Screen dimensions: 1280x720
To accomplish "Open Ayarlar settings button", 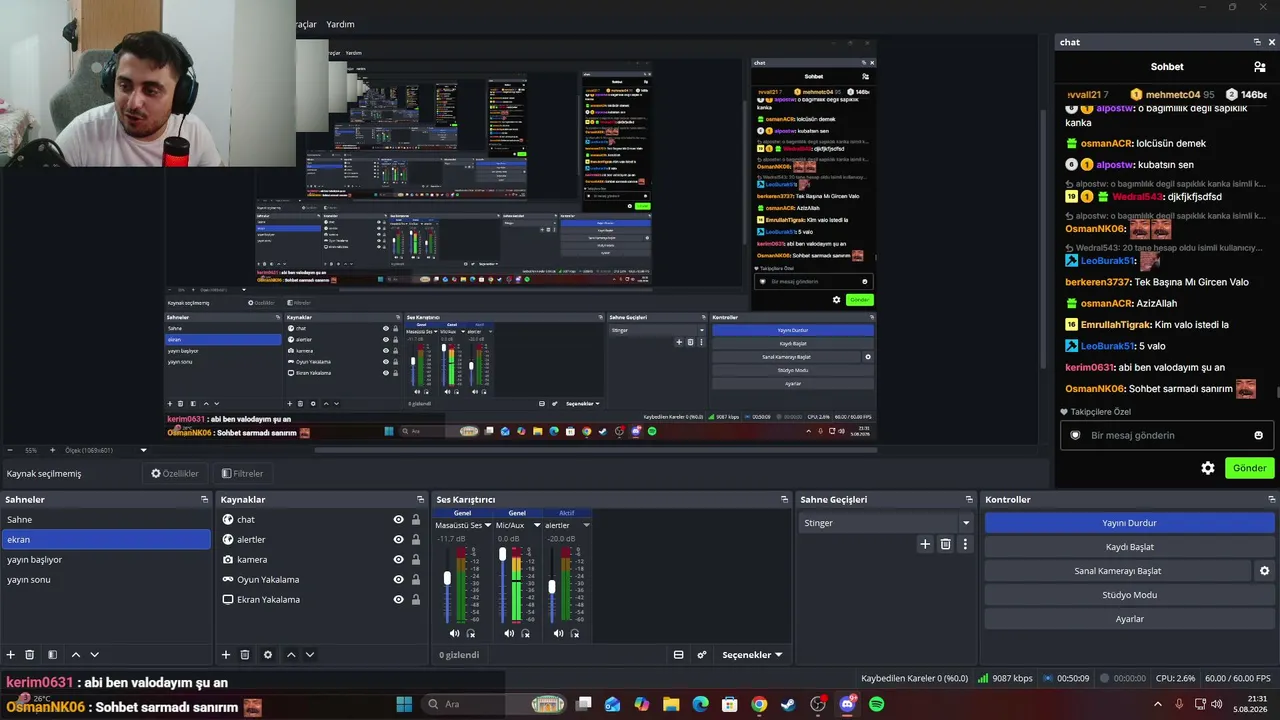I will [1129, 619].
